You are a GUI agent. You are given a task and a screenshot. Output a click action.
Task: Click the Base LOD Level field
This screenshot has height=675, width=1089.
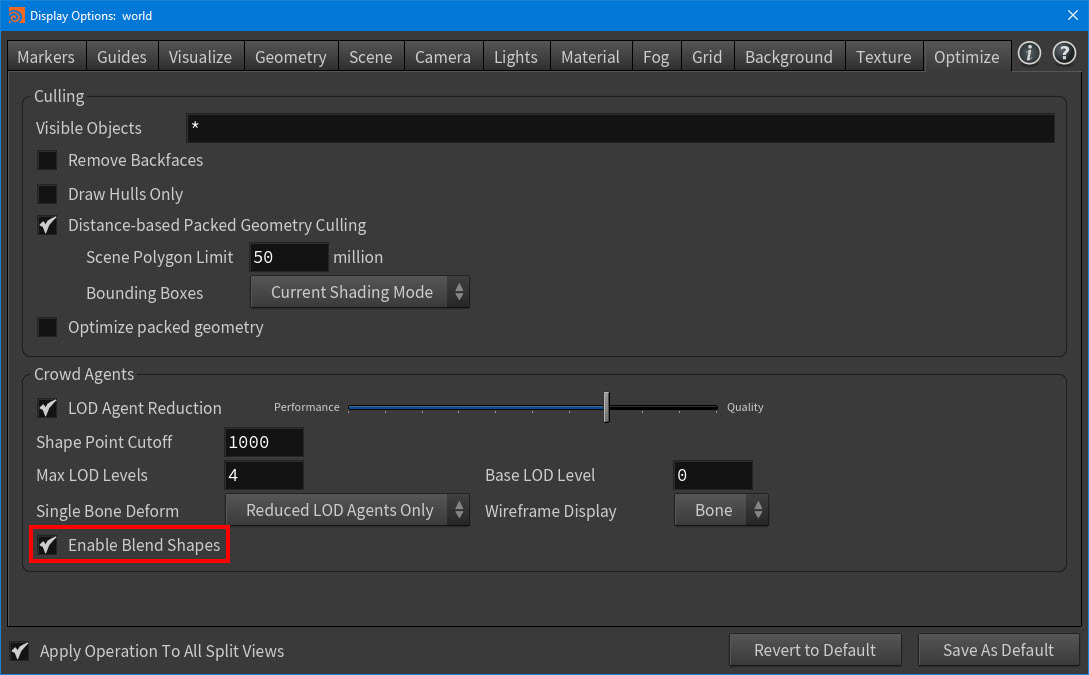click(713, 476)
